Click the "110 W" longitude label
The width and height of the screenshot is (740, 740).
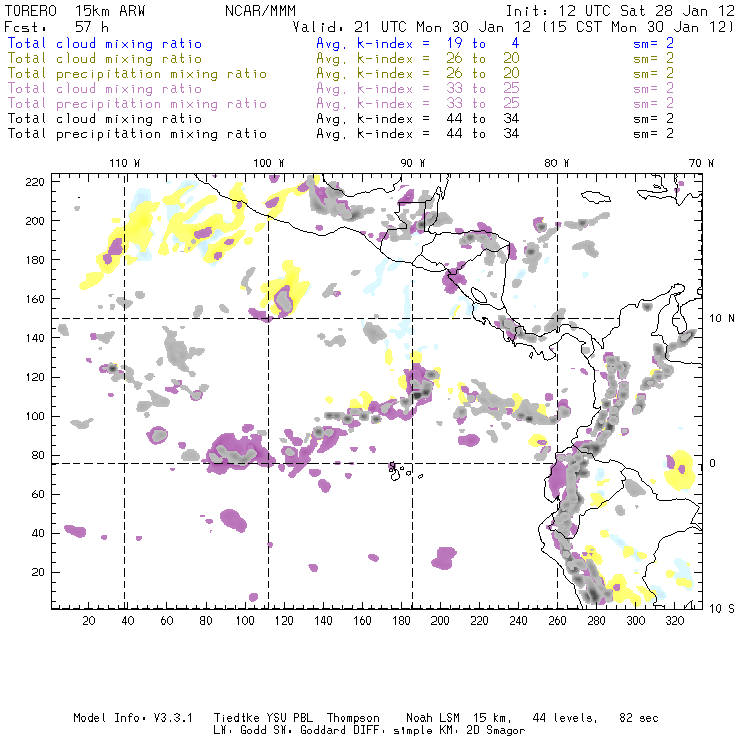[x=125, y=163]
